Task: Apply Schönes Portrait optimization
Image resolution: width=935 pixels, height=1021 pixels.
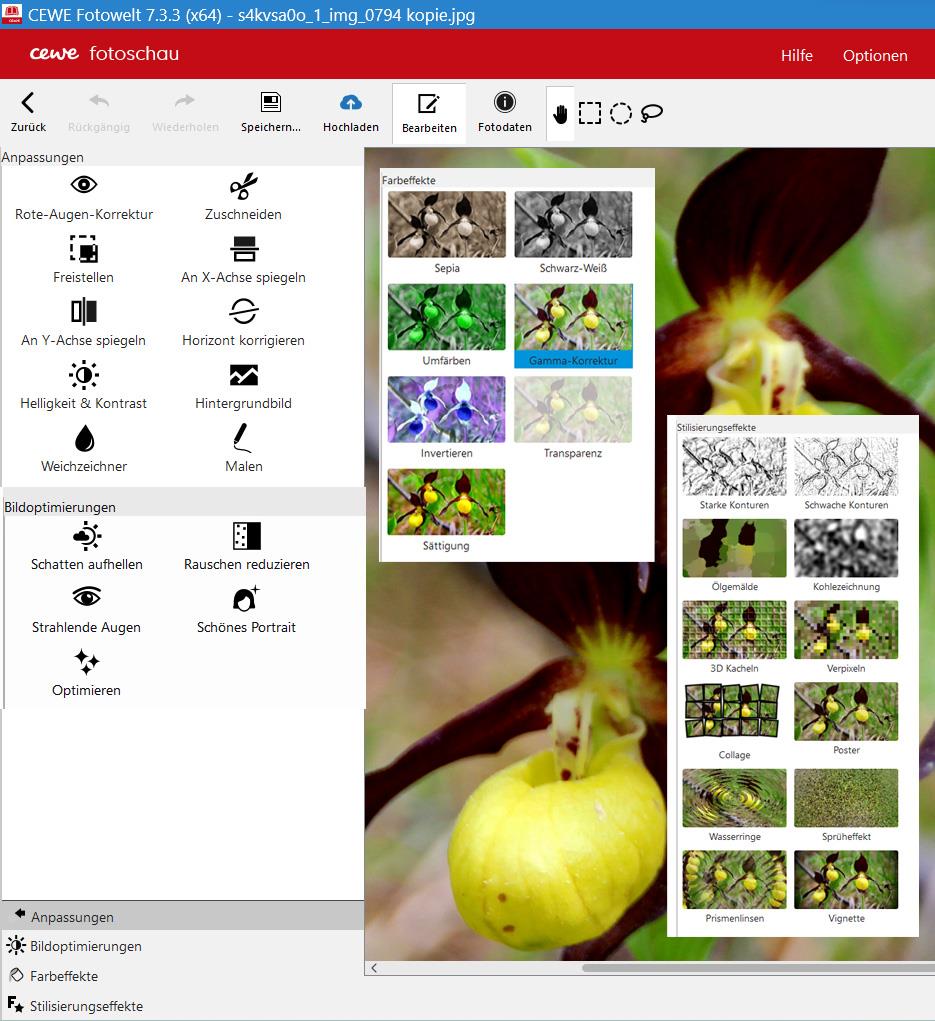Action: (246, 611)
